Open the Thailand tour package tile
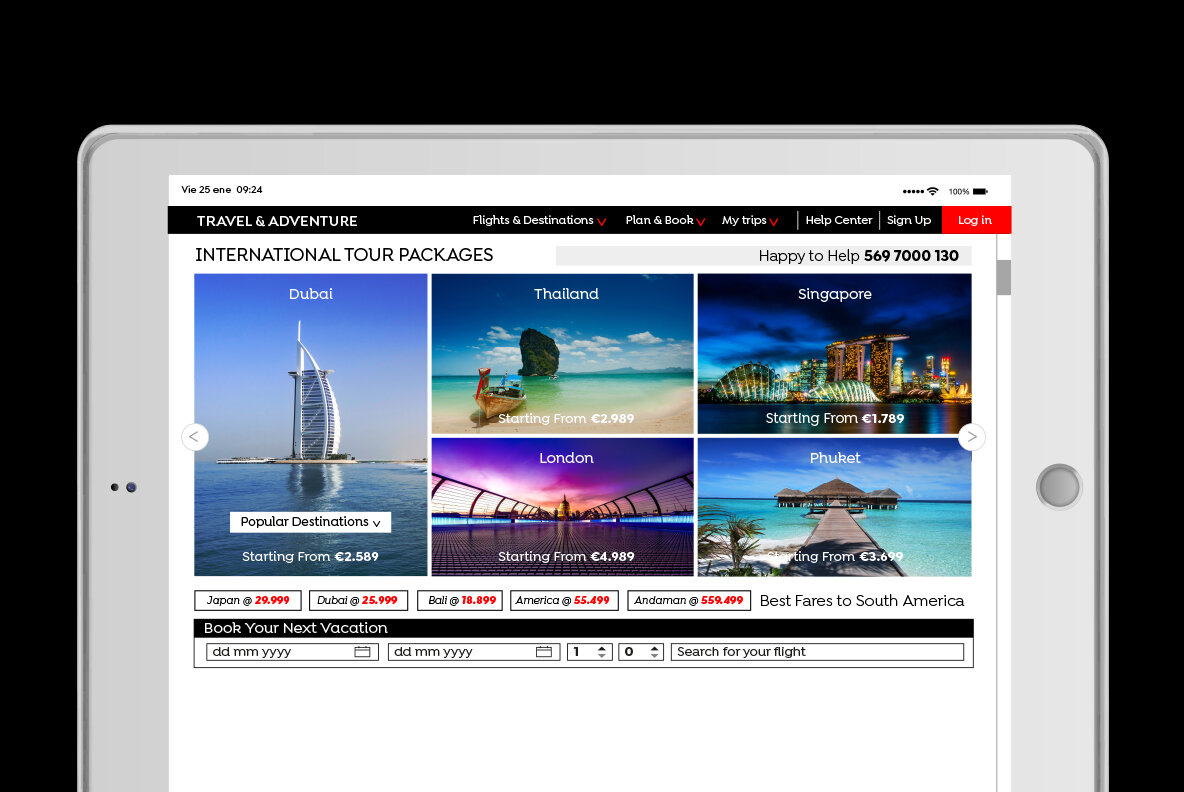The width and height of the screenshot is (1184, 792). pos(563,353)
